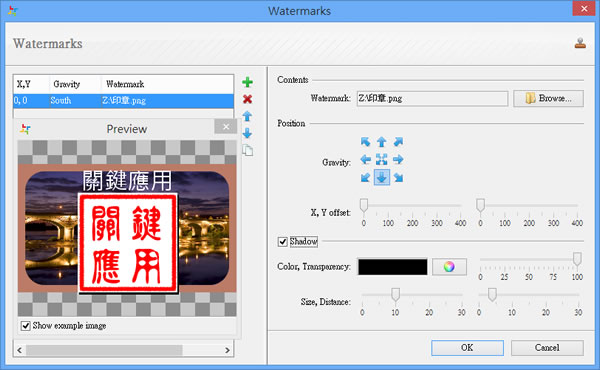Click the X,Y column header

[31, 84]
